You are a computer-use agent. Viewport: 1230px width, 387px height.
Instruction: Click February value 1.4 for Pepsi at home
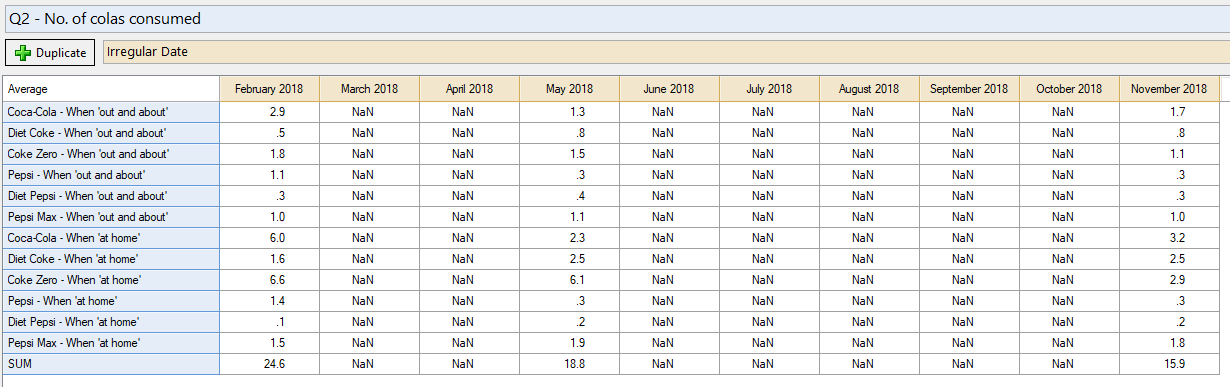click(x=269, y=301)
